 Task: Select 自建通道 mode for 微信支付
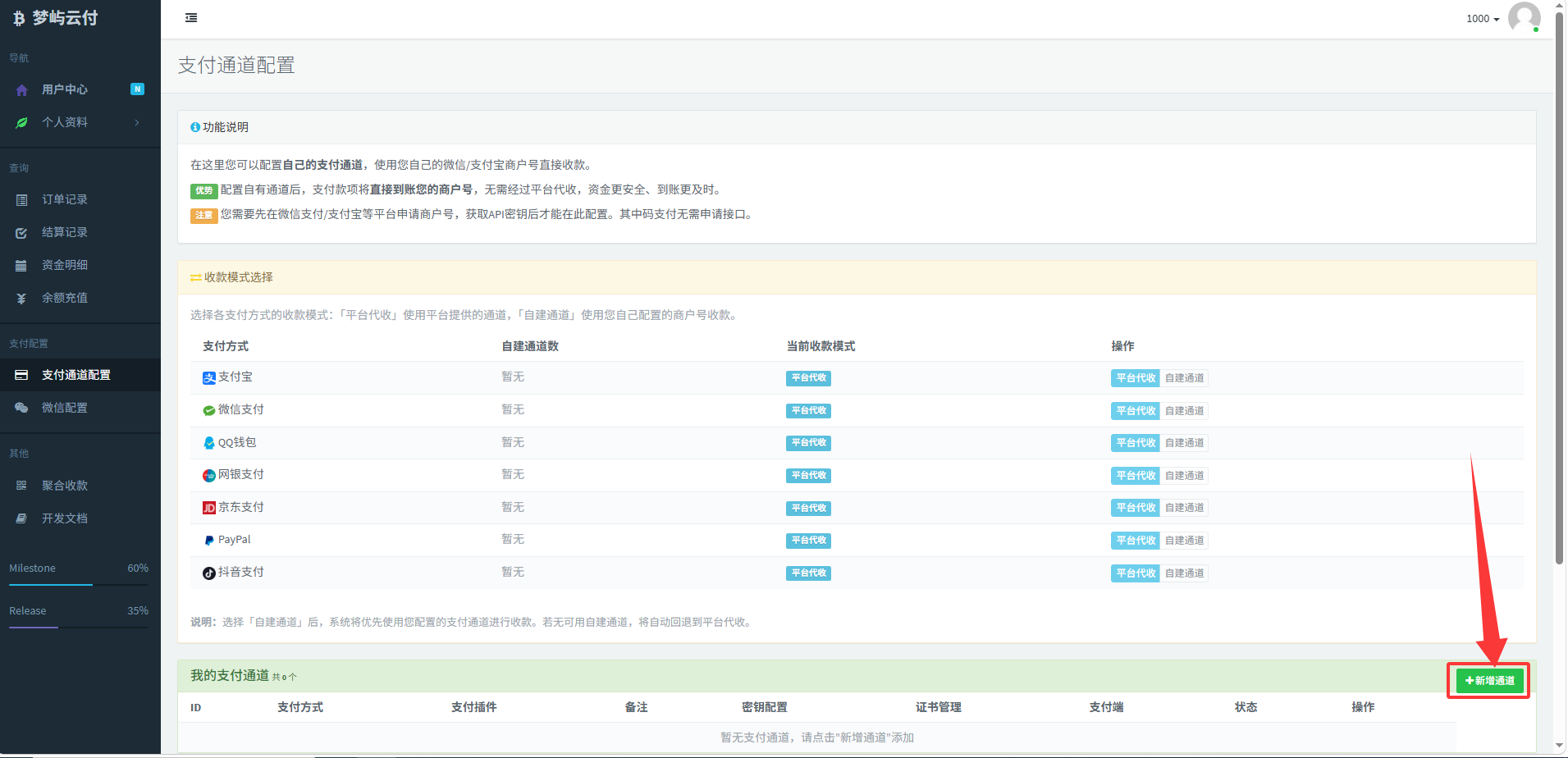click(1184, 411)
